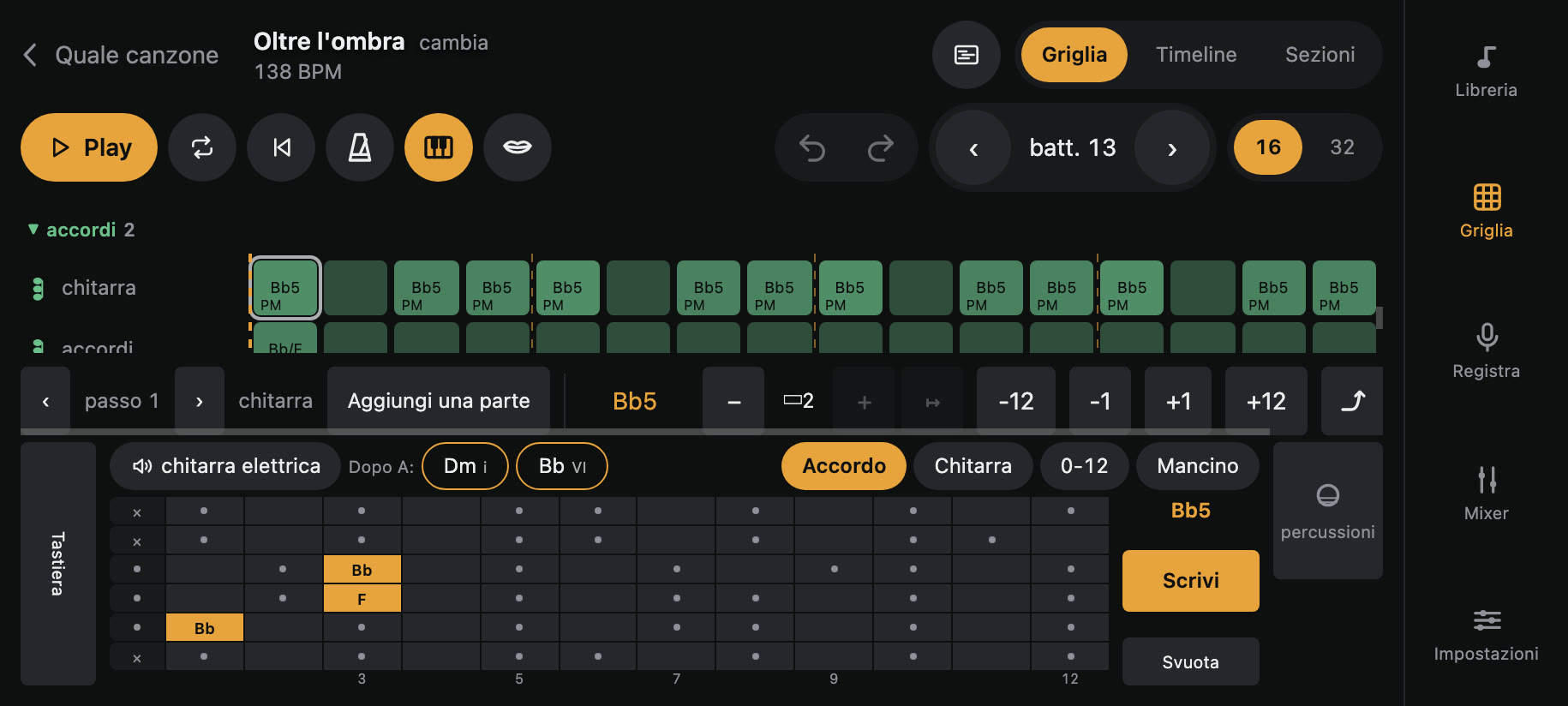Open the vertical Tastiera panel tab

click(58, 564)
